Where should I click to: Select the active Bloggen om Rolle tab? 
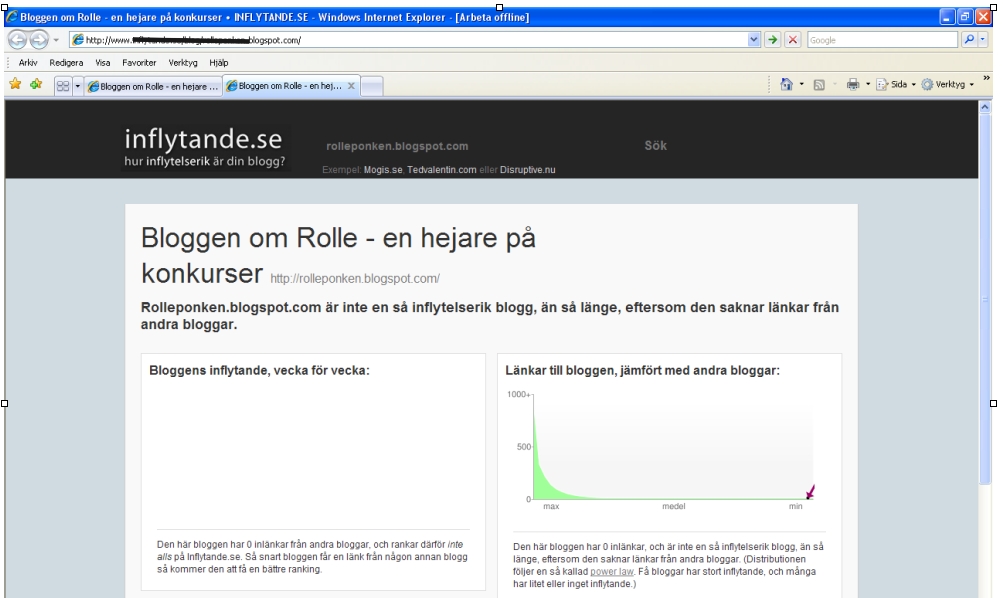291,86
